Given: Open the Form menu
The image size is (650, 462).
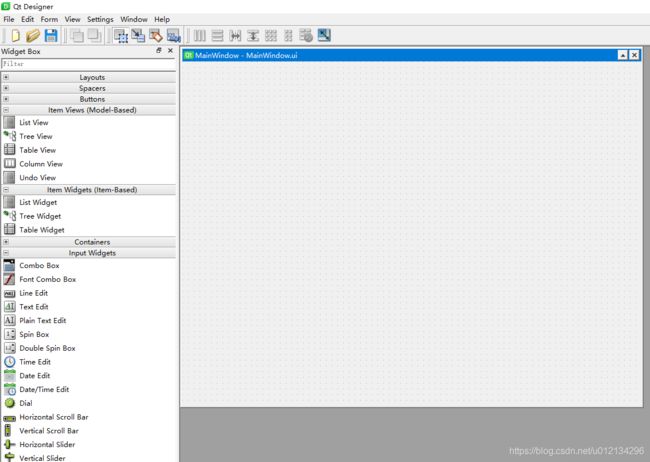Looking at the screenshot, I should coord(49,19).
